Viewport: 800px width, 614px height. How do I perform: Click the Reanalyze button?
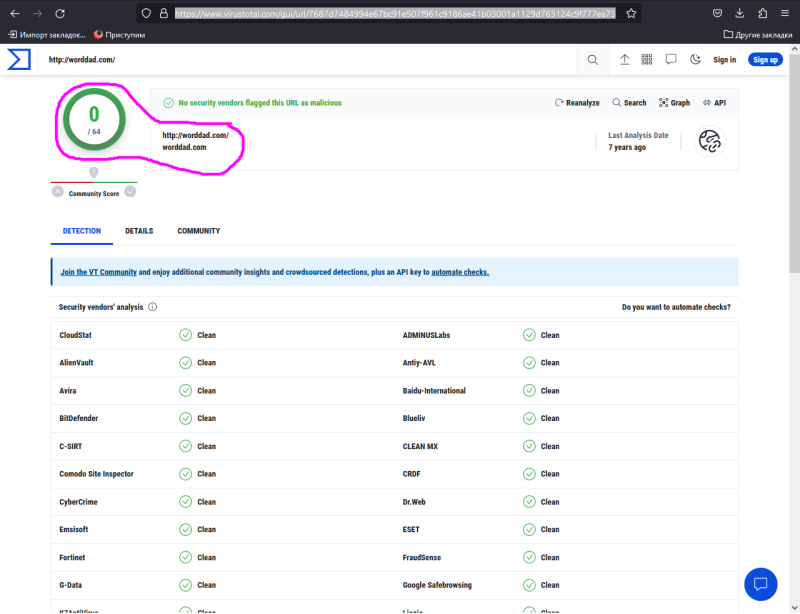[577, 103]
